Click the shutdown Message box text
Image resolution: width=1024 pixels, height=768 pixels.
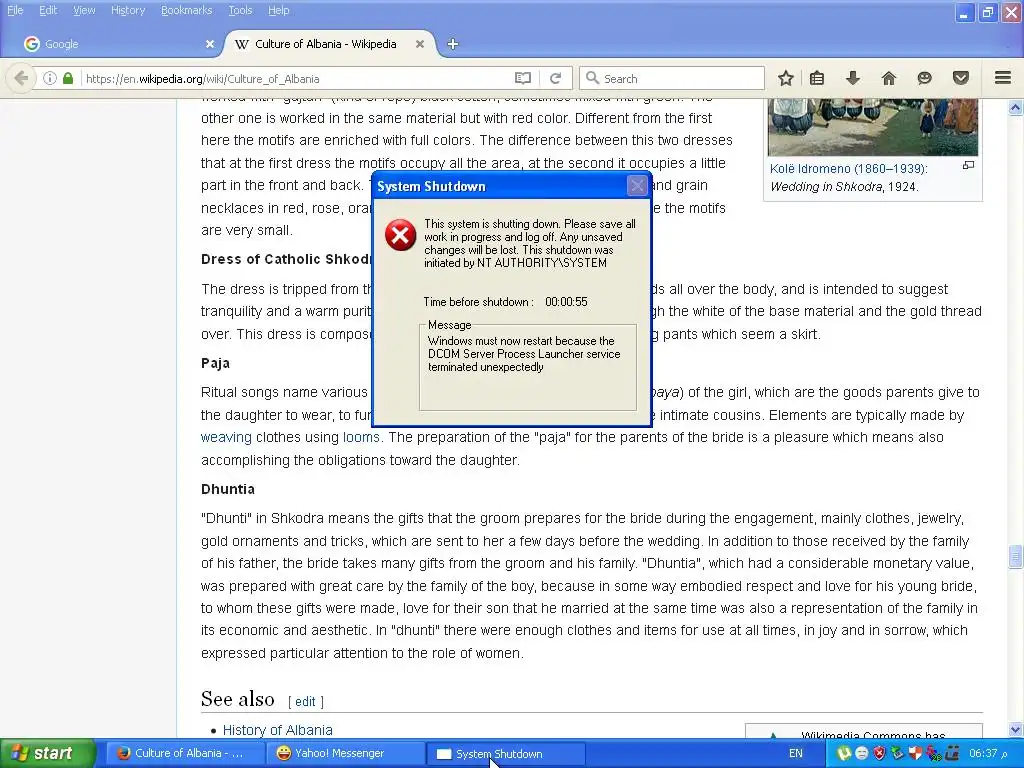[x=524, y=354]
